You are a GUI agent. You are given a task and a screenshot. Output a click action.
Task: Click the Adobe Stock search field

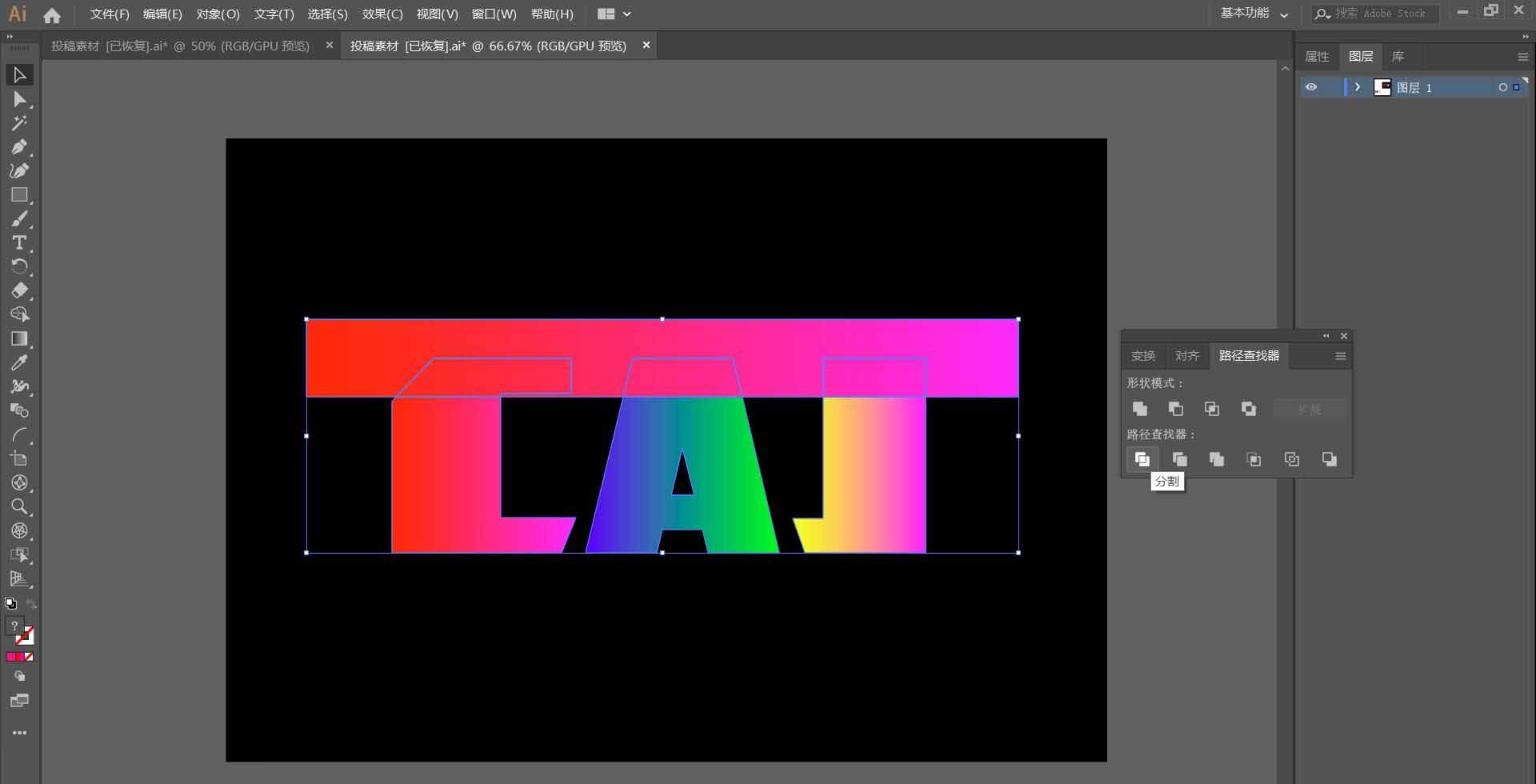(x=1375, y=14)
